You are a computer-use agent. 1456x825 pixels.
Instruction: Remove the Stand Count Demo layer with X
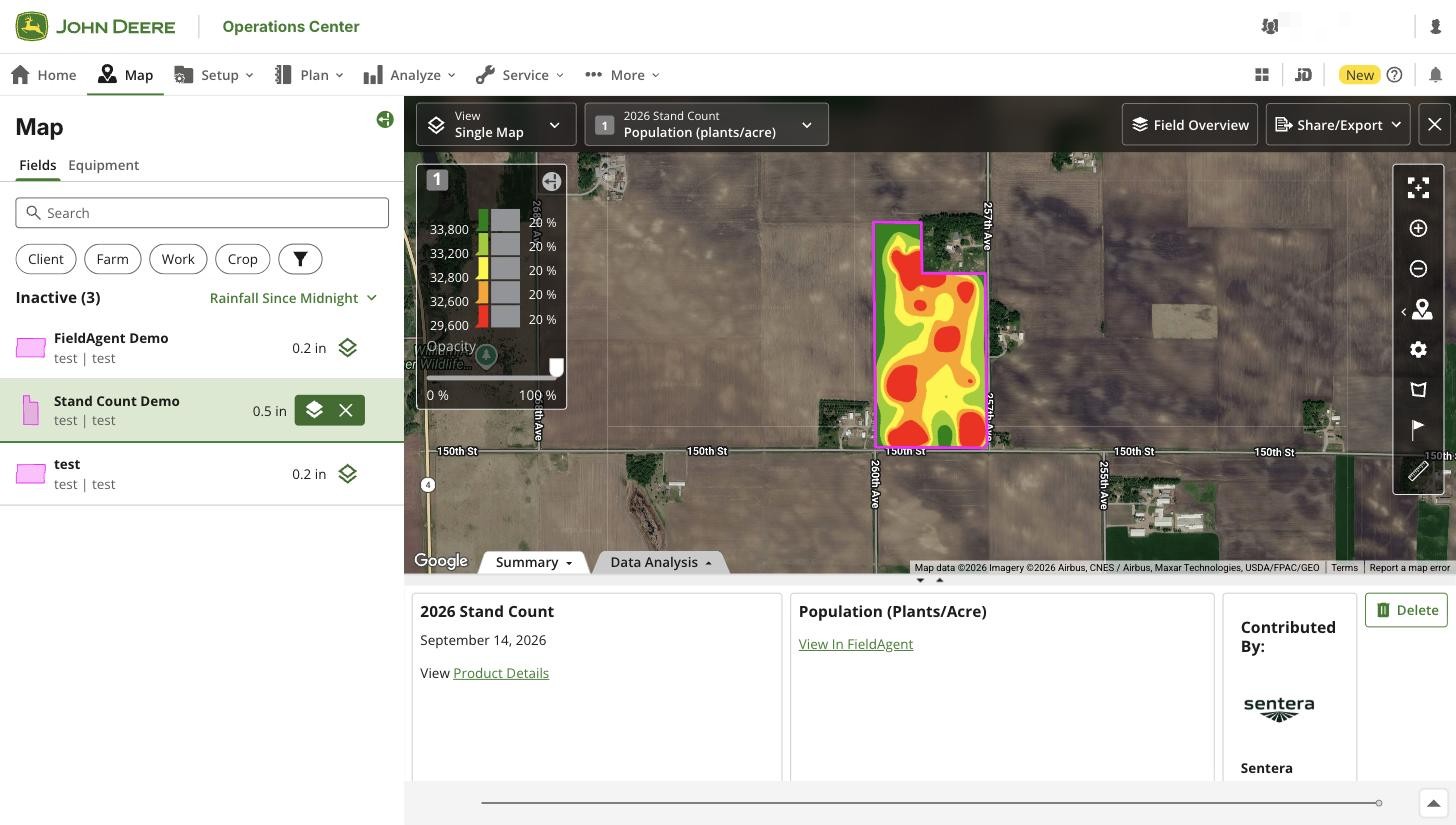346,410
